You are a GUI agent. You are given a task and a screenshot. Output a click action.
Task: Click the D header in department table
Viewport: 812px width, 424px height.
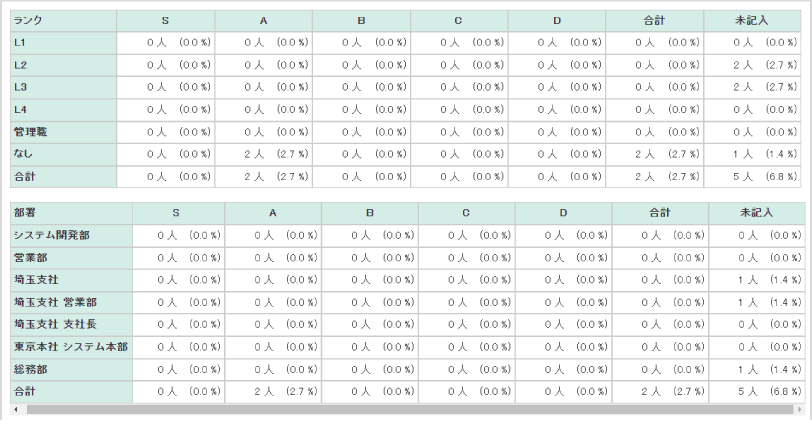pos(563,213)
